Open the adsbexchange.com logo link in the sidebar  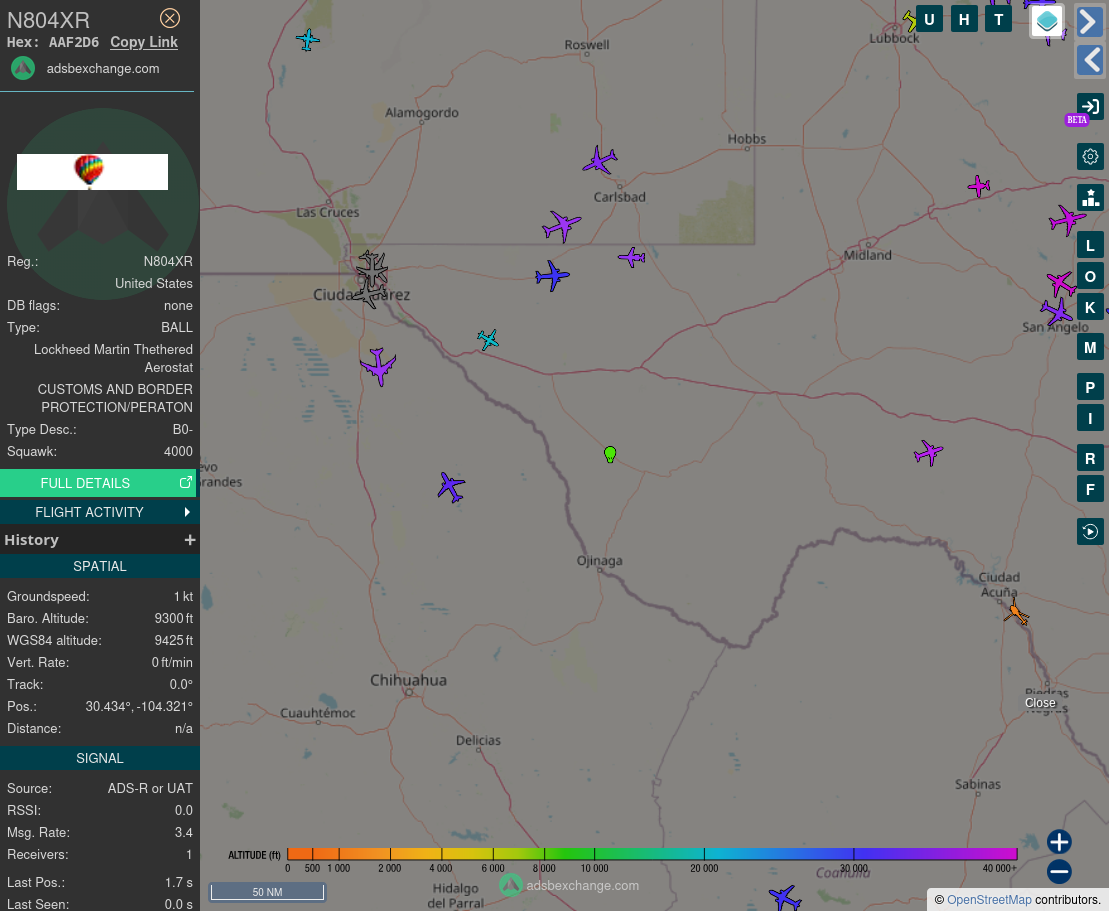tap(23, 69)
